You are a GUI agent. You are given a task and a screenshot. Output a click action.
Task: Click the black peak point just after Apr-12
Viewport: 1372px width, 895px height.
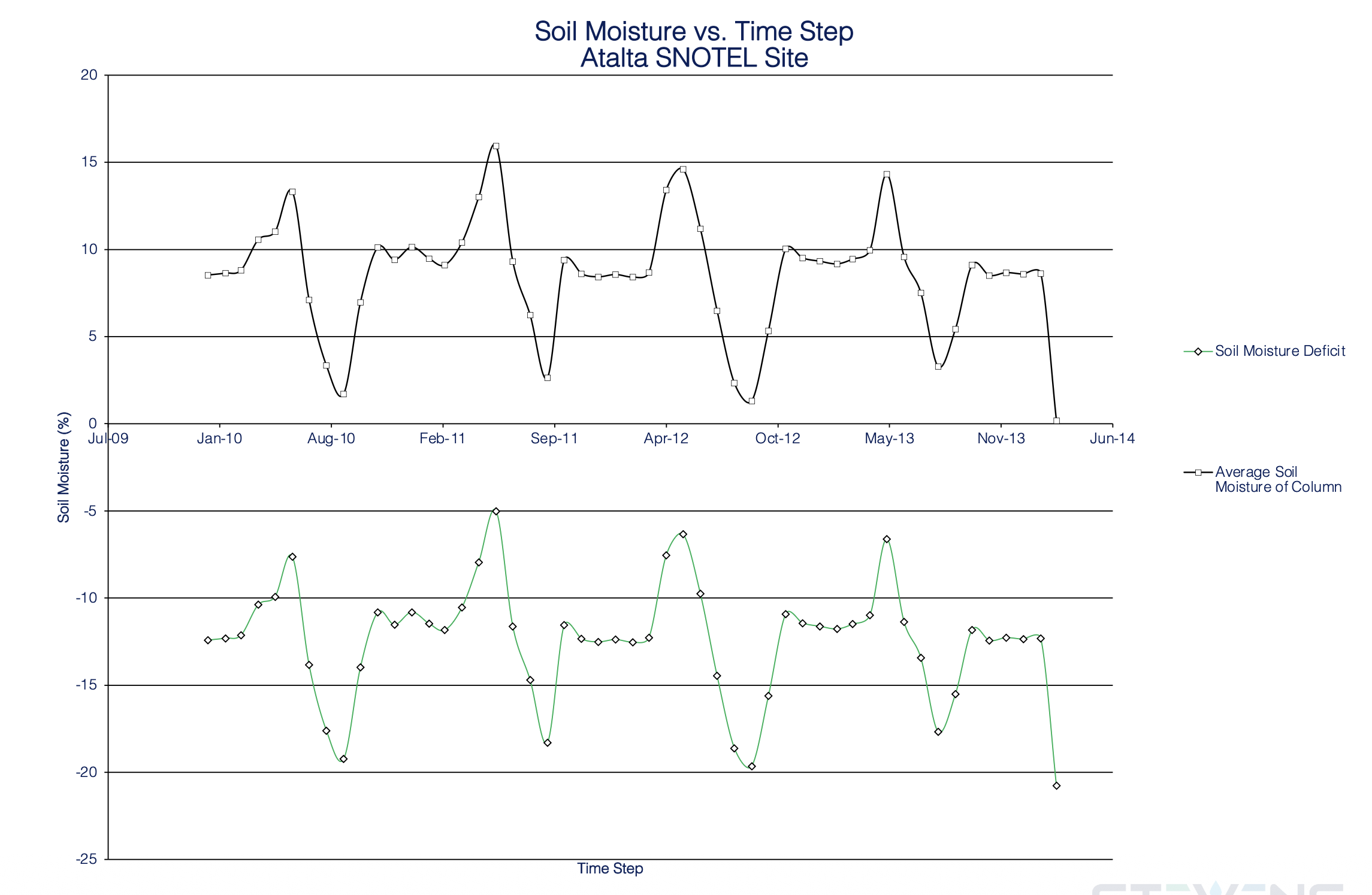683,170
